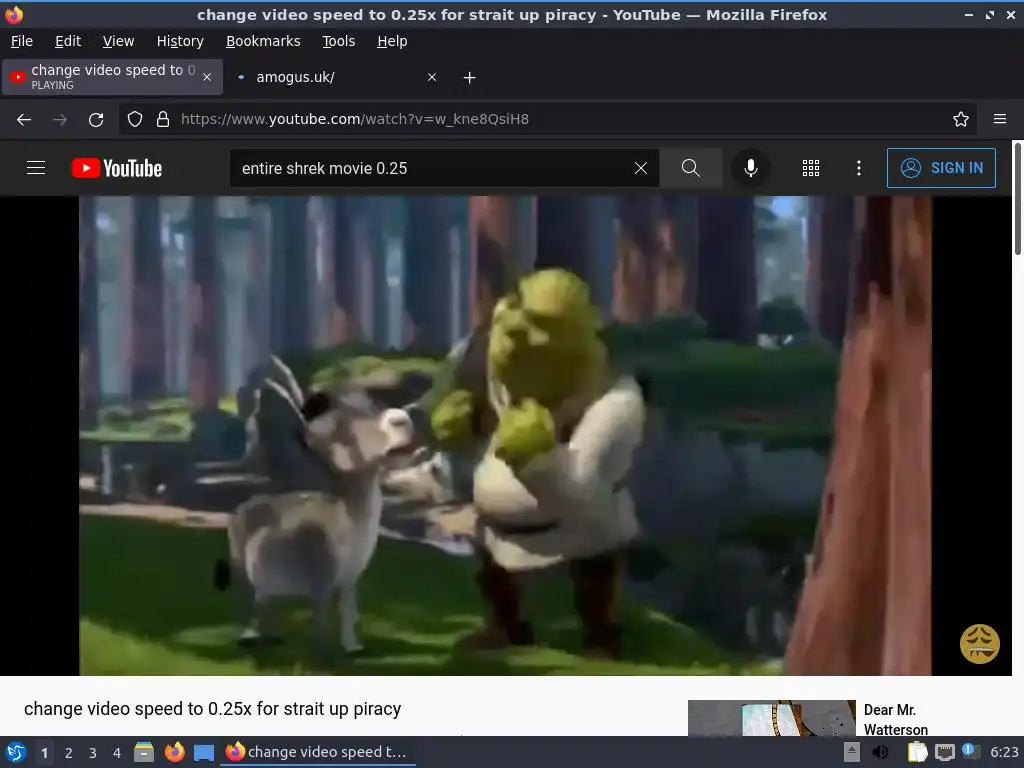This screenshot has width=1024, height=768.
Task: Close the amogus.uk tab
Action: click(432, 77)
